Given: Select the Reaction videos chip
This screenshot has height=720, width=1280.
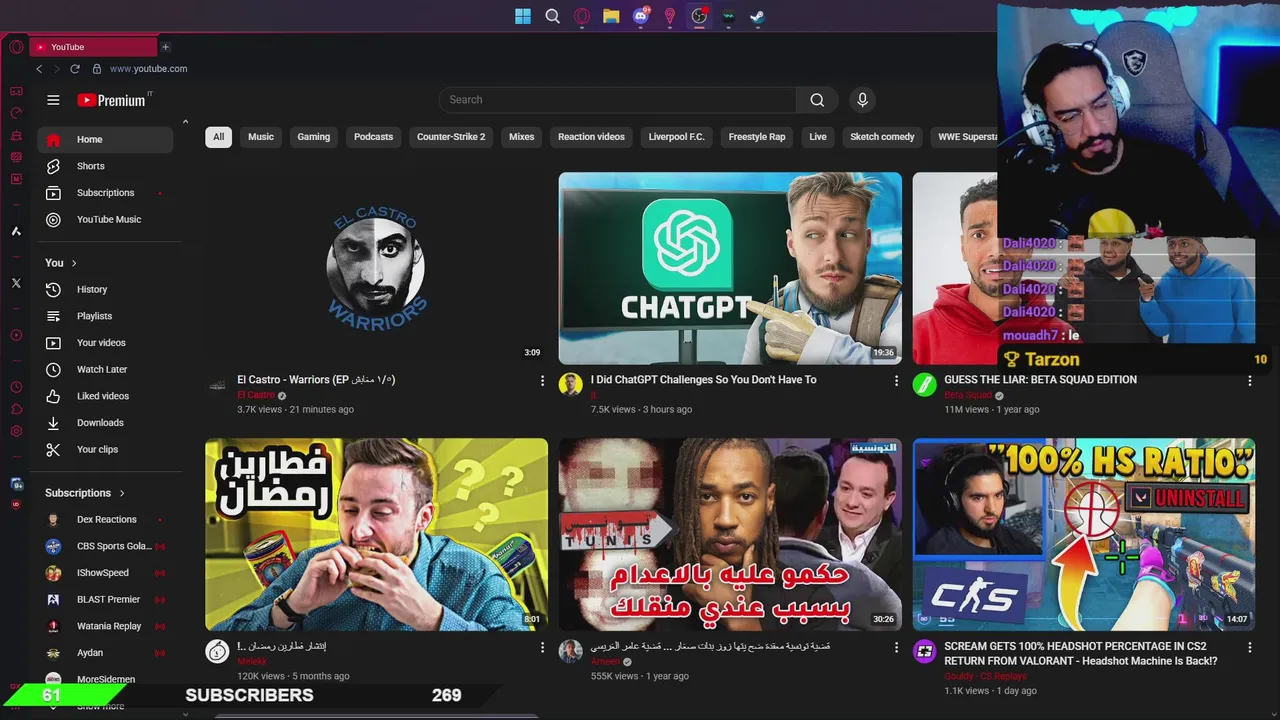Looking at the screenshot, I should [x=591, y=137].
